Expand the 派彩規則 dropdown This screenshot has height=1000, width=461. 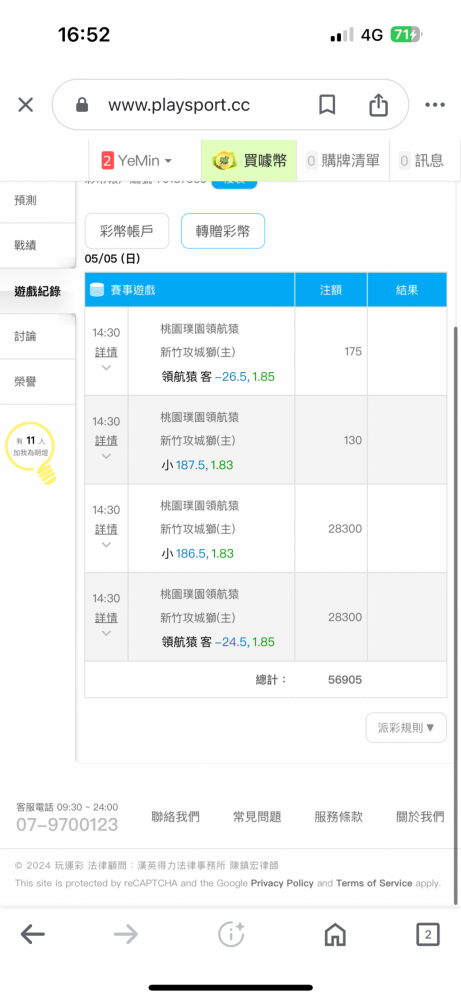[x=406, y=728]
